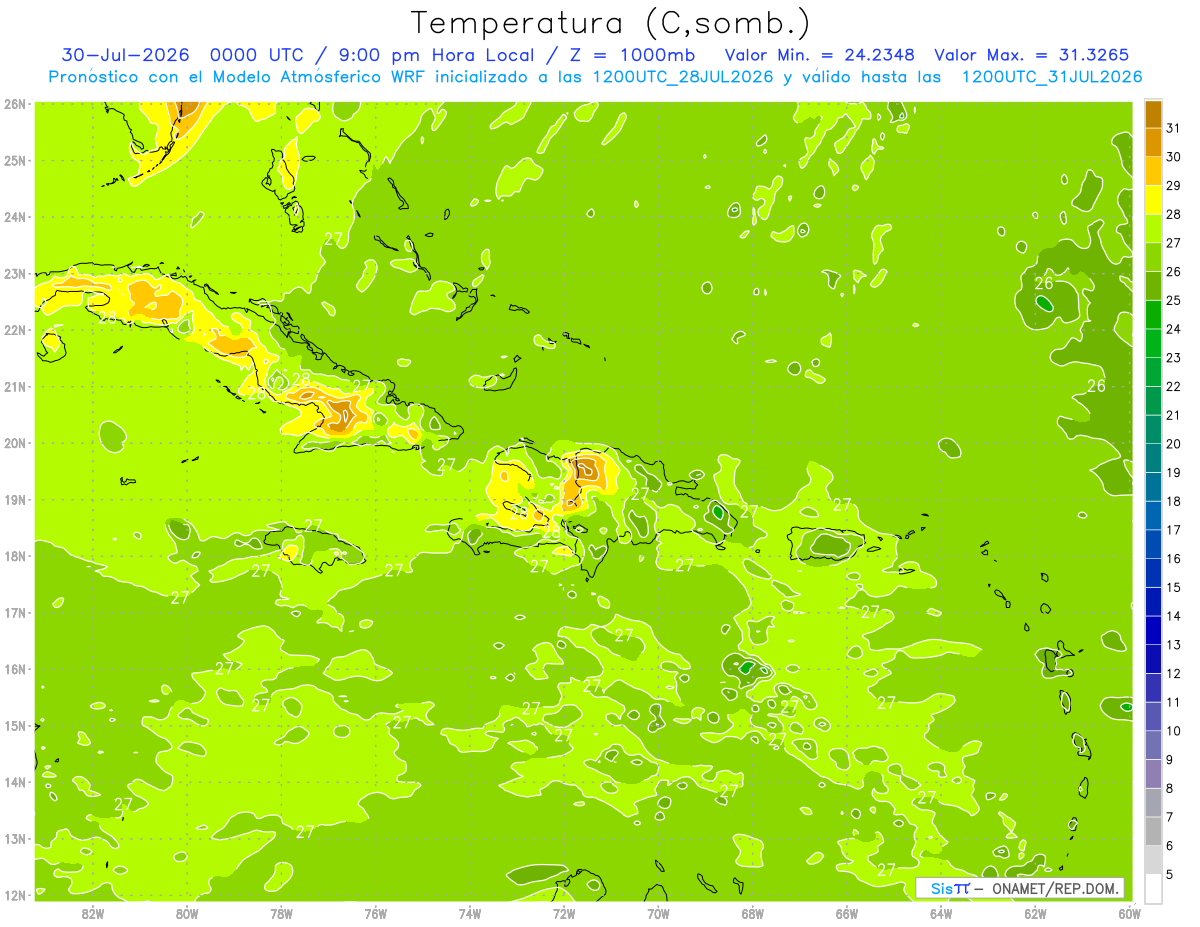1200x927 pixels.
Task: Click the latitude axis label '16N'
Action: point(15,669)
